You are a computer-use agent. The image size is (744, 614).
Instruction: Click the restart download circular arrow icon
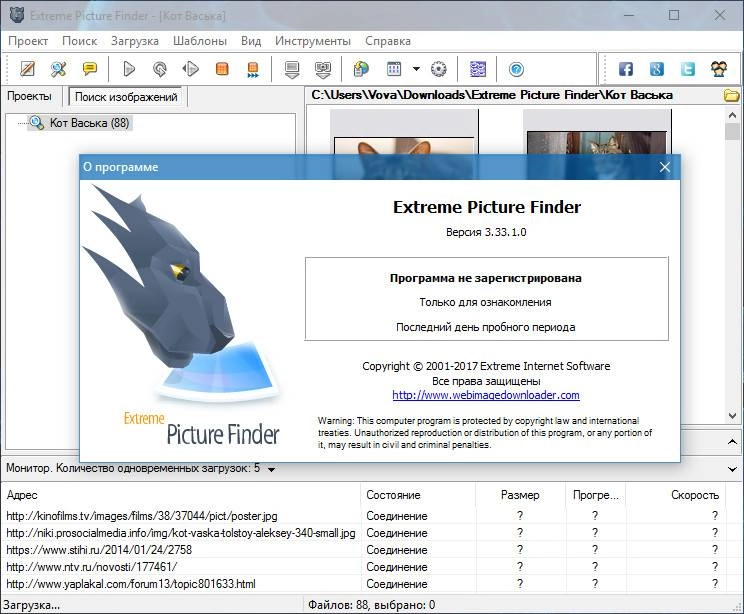(x=160, y=69)
